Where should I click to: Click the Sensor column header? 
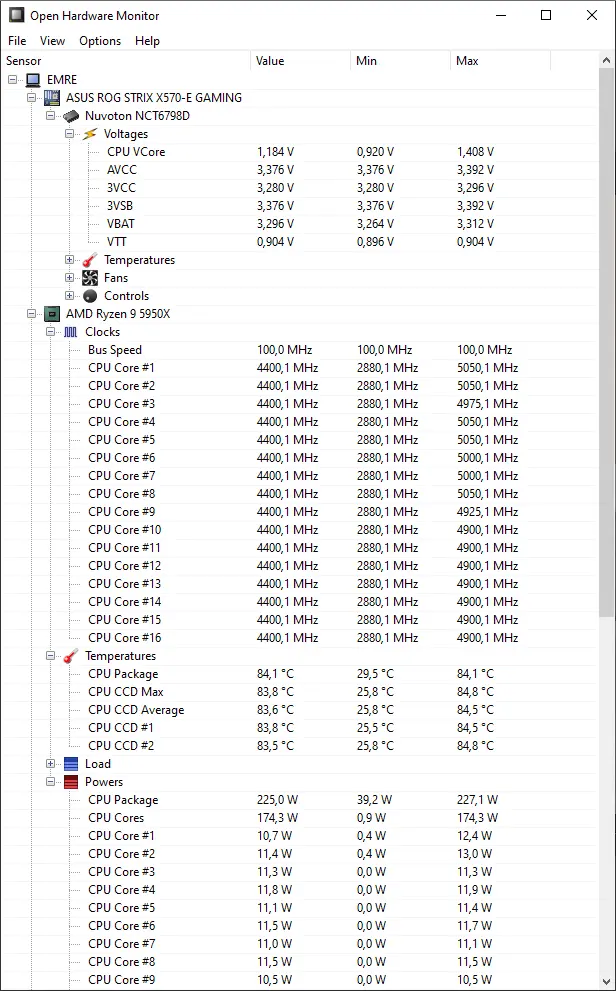pos(126,61)
